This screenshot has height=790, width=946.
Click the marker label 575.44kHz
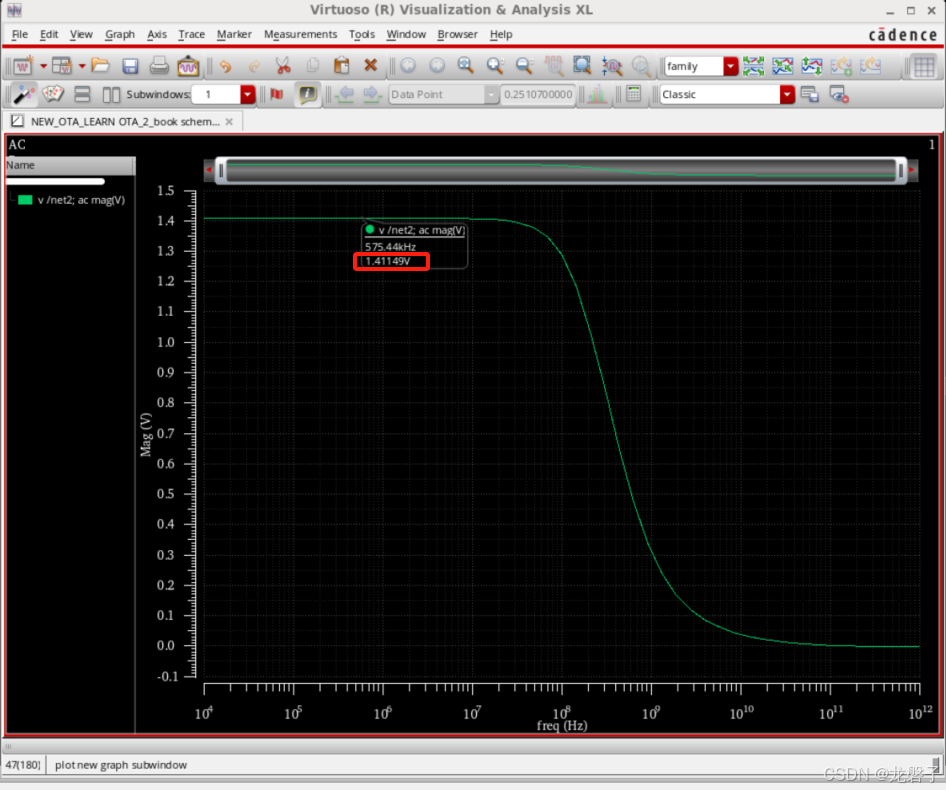point(390,247)
